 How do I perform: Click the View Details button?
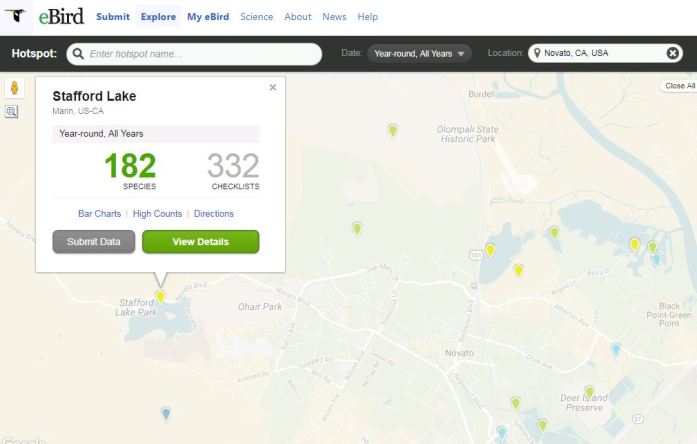(200, 242)
